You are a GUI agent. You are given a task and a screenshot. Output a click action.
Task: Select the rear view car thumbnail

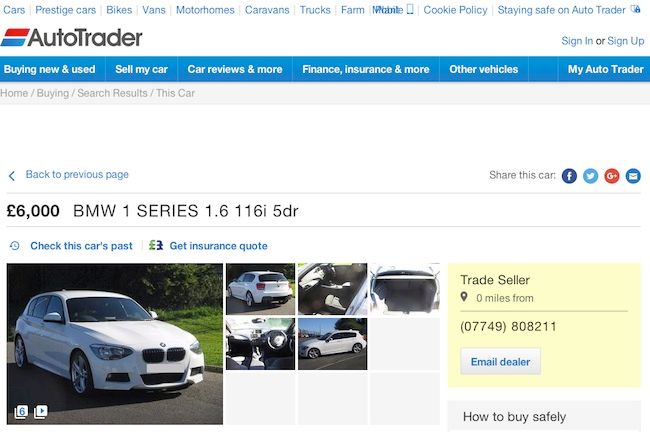pyautogui.click(x=260, y=289)
